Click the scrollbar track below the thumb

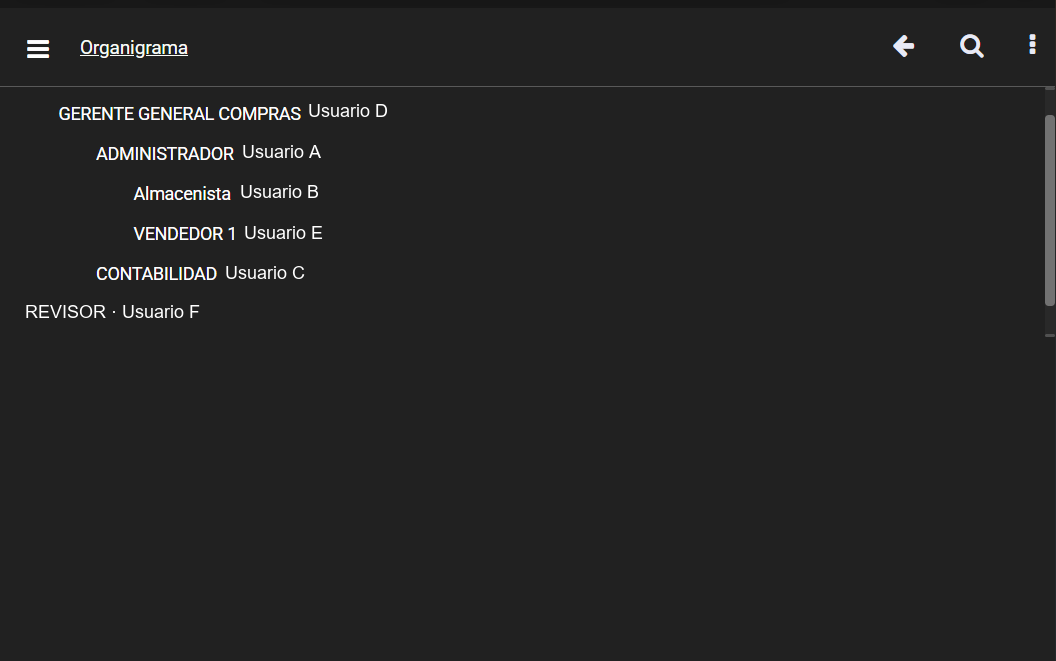pos(1049,320)
